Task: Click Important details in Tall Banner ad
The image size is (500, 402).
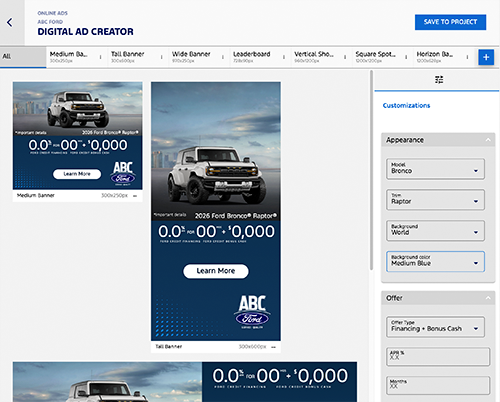Action: [170, 215]
